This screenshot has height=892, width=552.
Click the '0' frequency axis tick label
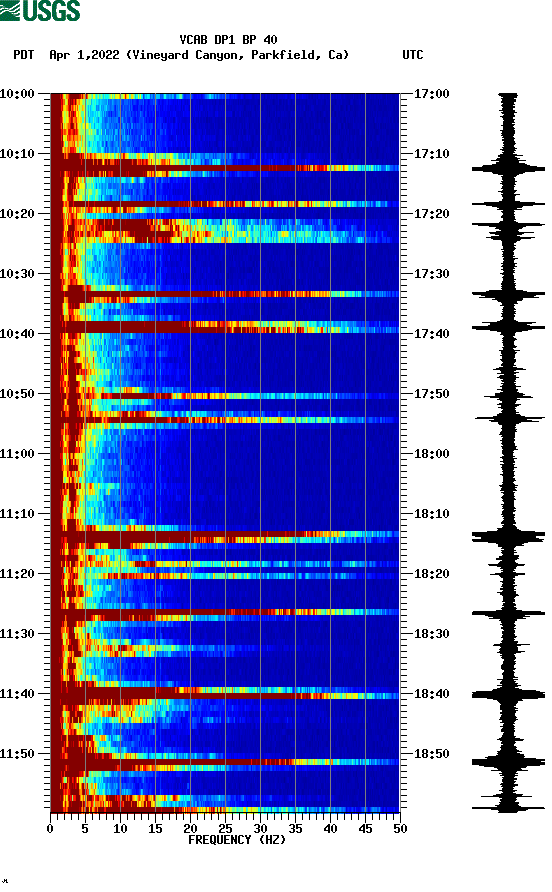[x=50, y=828]
